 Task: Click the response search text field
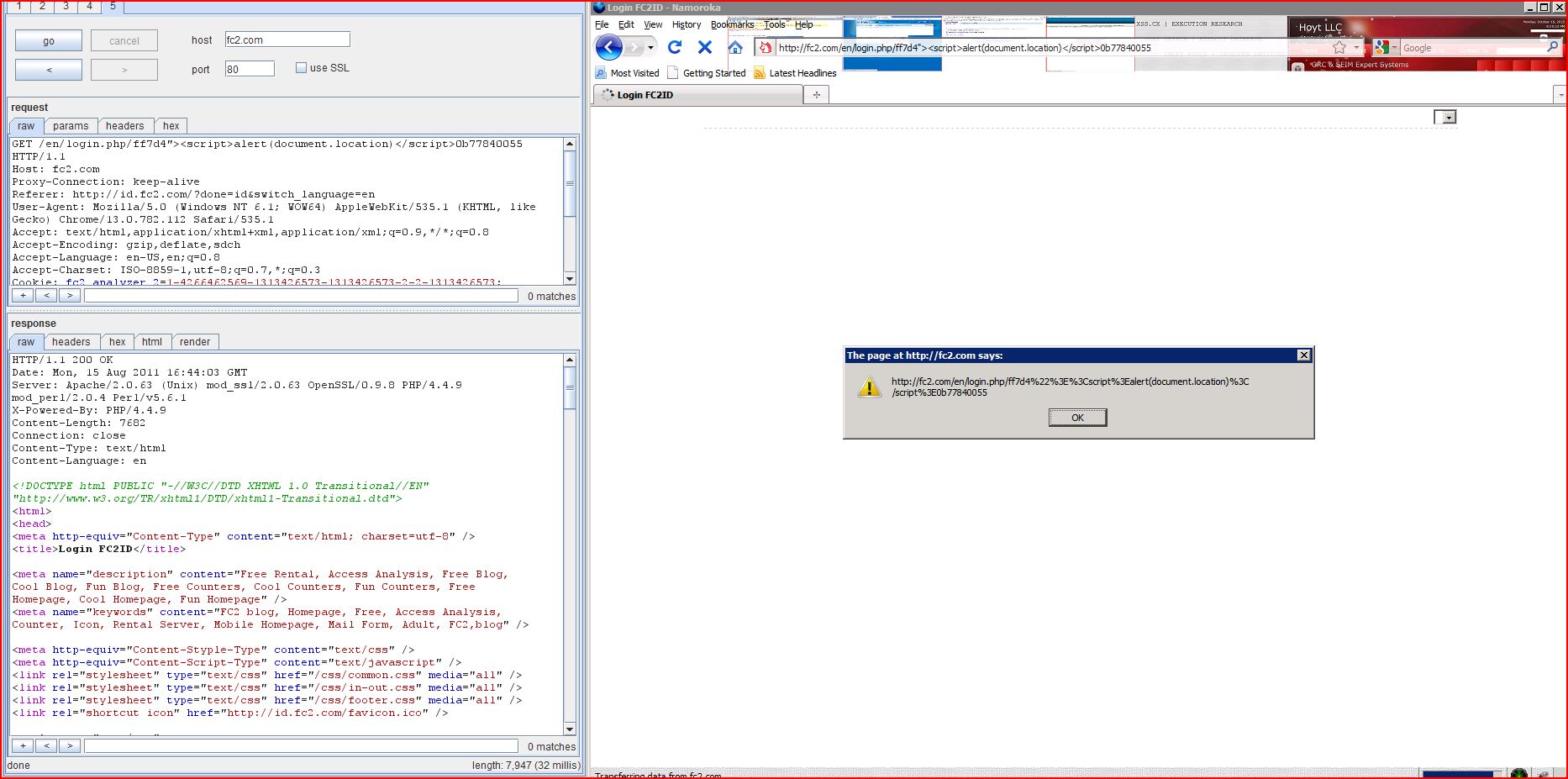(301, 746)
